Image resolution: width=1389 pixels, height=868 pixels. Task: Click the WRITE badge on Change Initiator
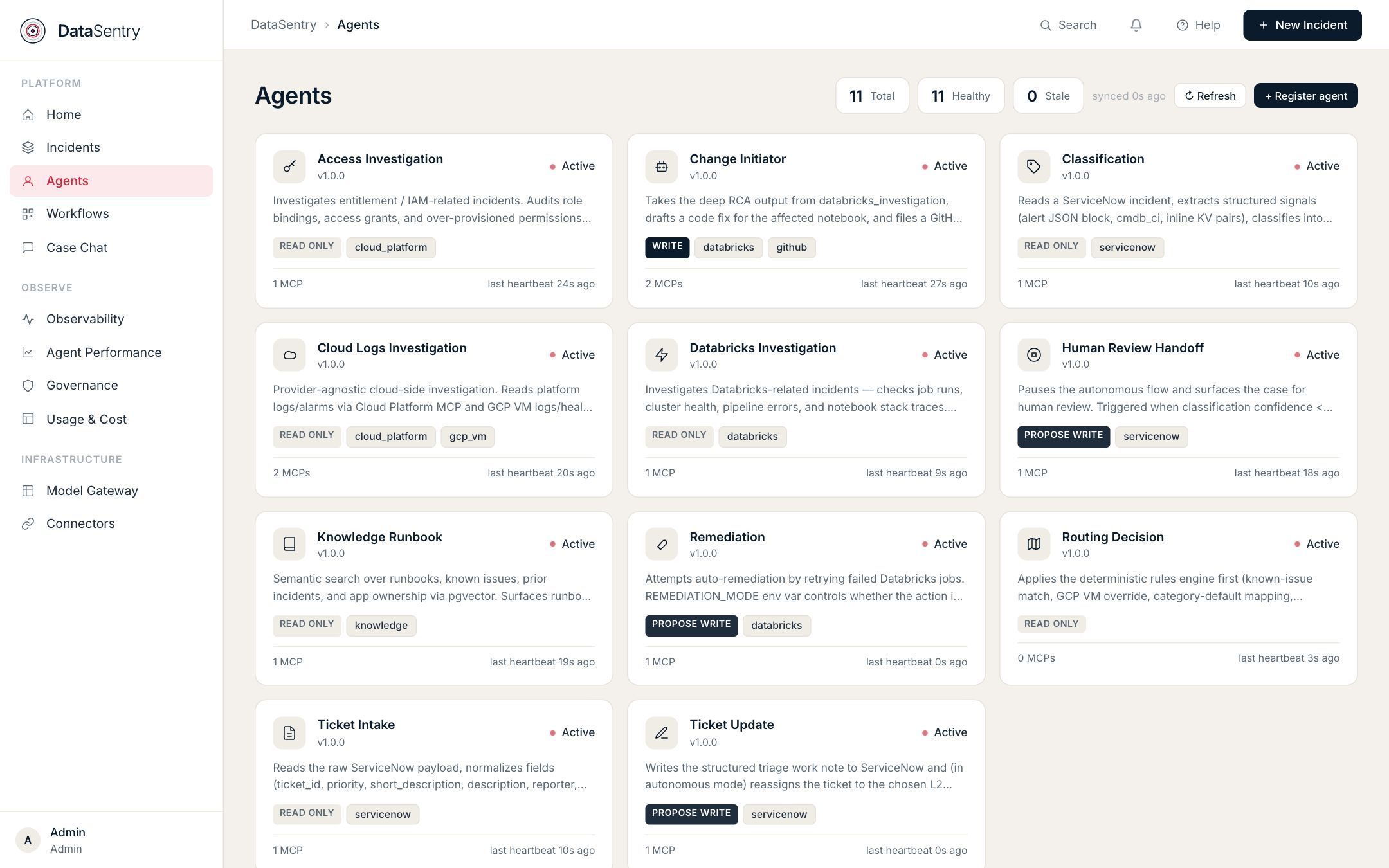click(667, 248)
